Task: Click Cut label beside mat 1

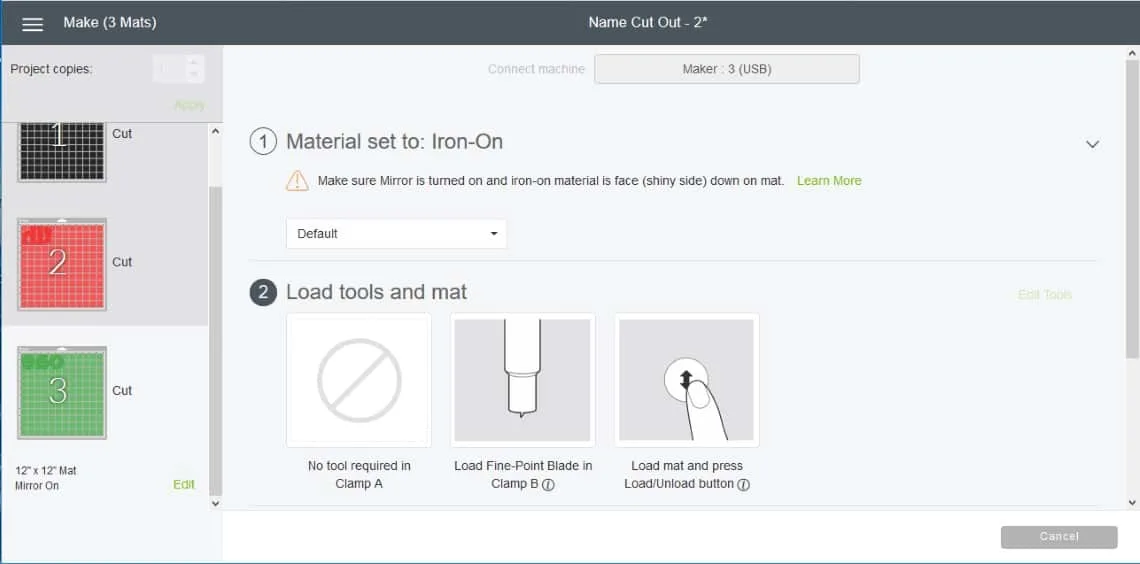Action: pos(122,134)
